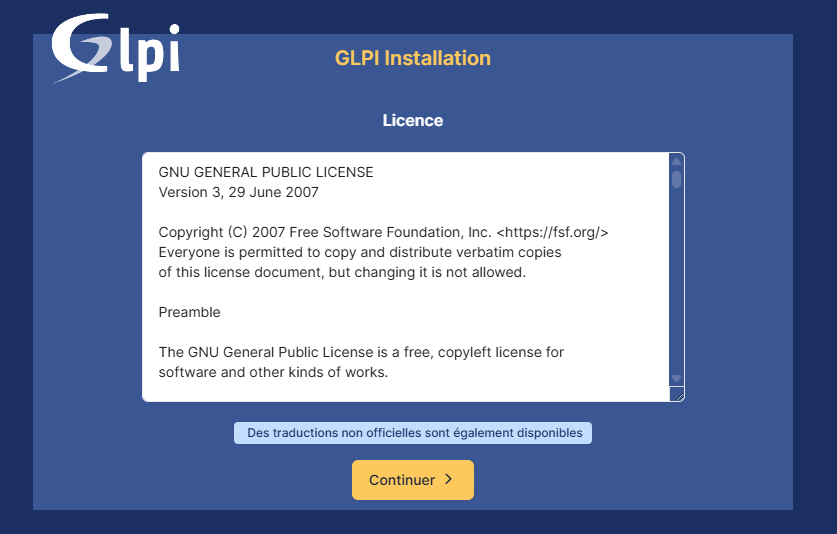Click the 'Preamble' line

(x=189, y=312)
